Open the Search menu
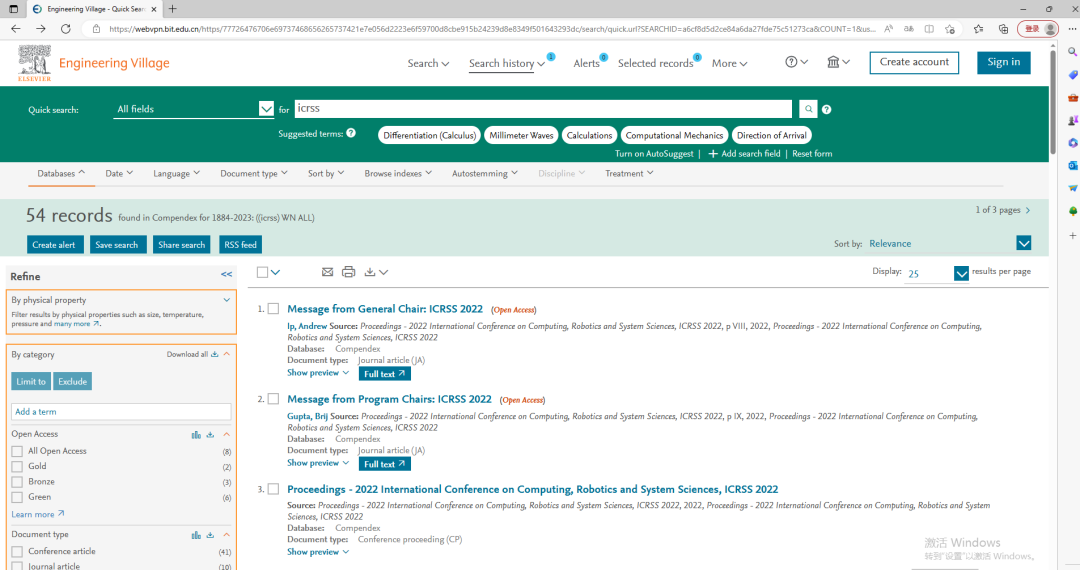1080x570 pixels. [428, 63]
